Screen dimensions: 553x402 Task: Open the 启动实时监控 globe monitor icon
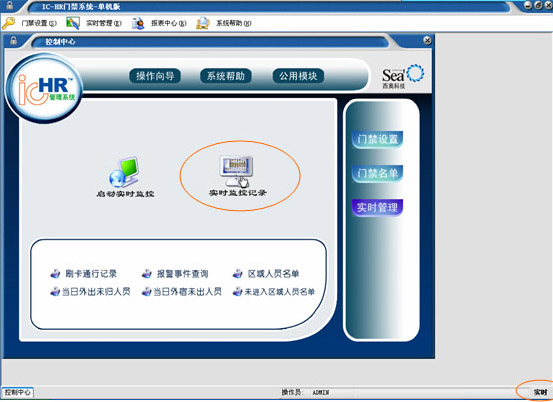(x=124, y=172)
